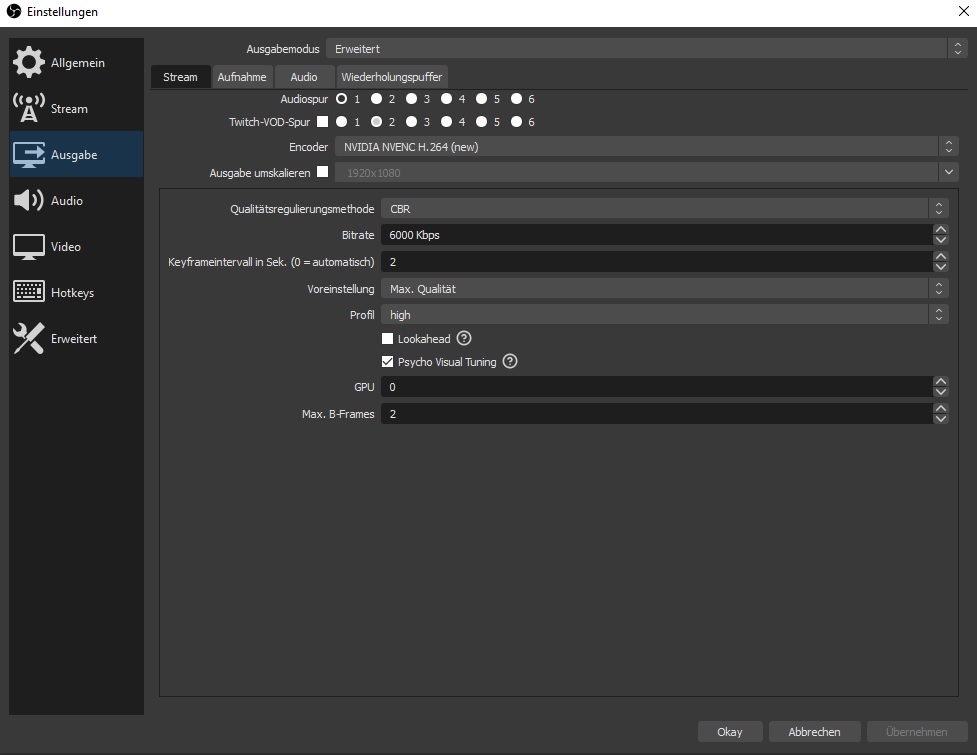
Task: Decrease Max. B-Frames with down arrow
Action: pos(941,419)
